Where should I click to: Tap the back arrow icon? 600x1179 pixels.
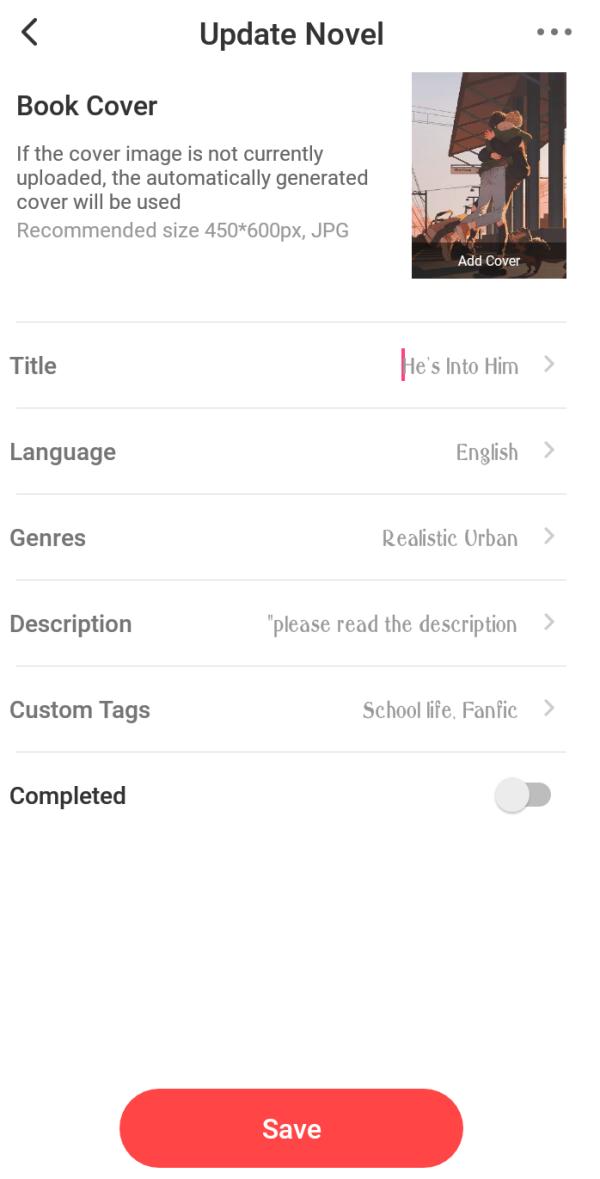point(30,33)
